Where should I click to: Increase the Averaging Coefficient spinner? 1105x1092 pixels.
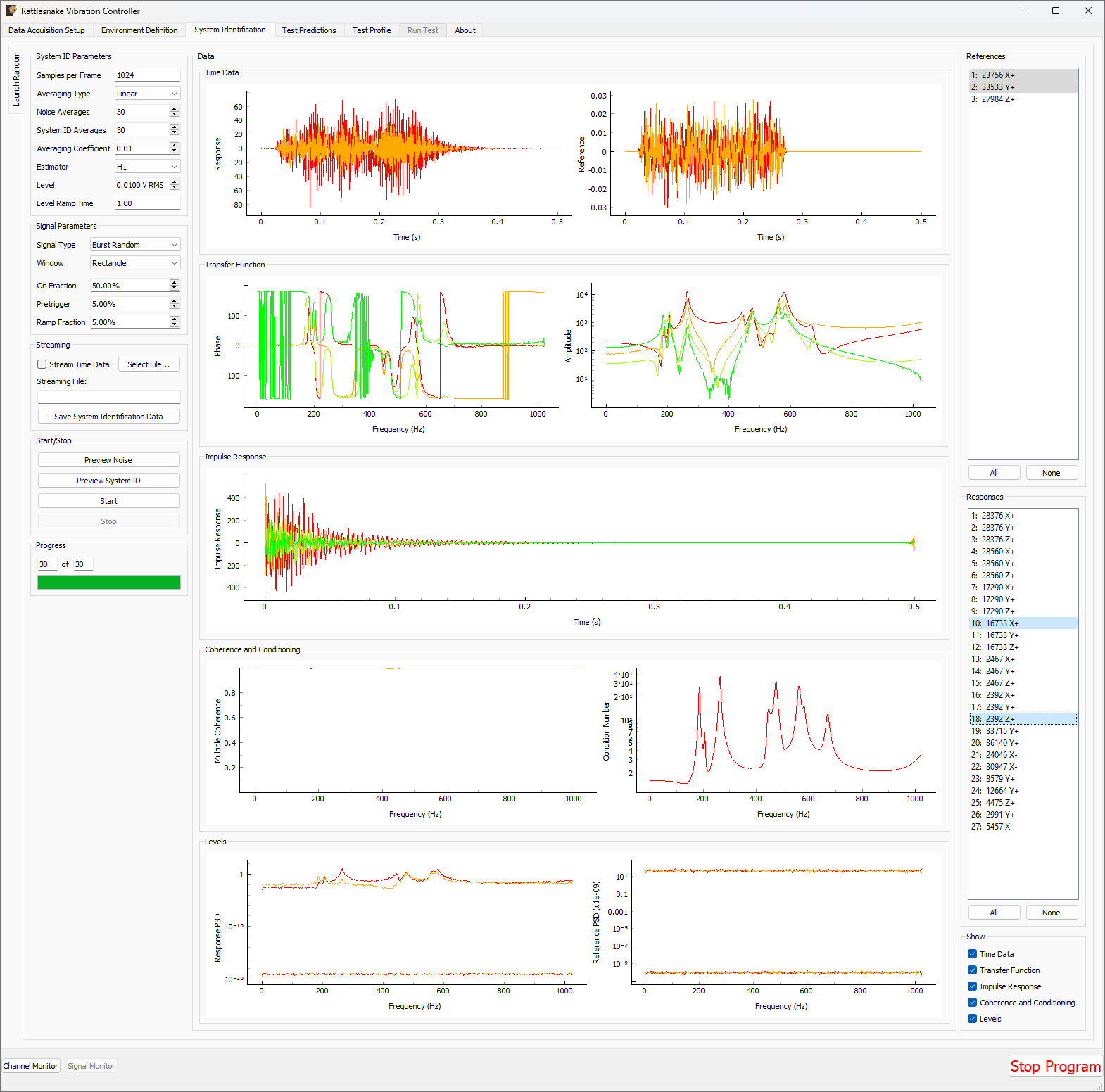175,146
